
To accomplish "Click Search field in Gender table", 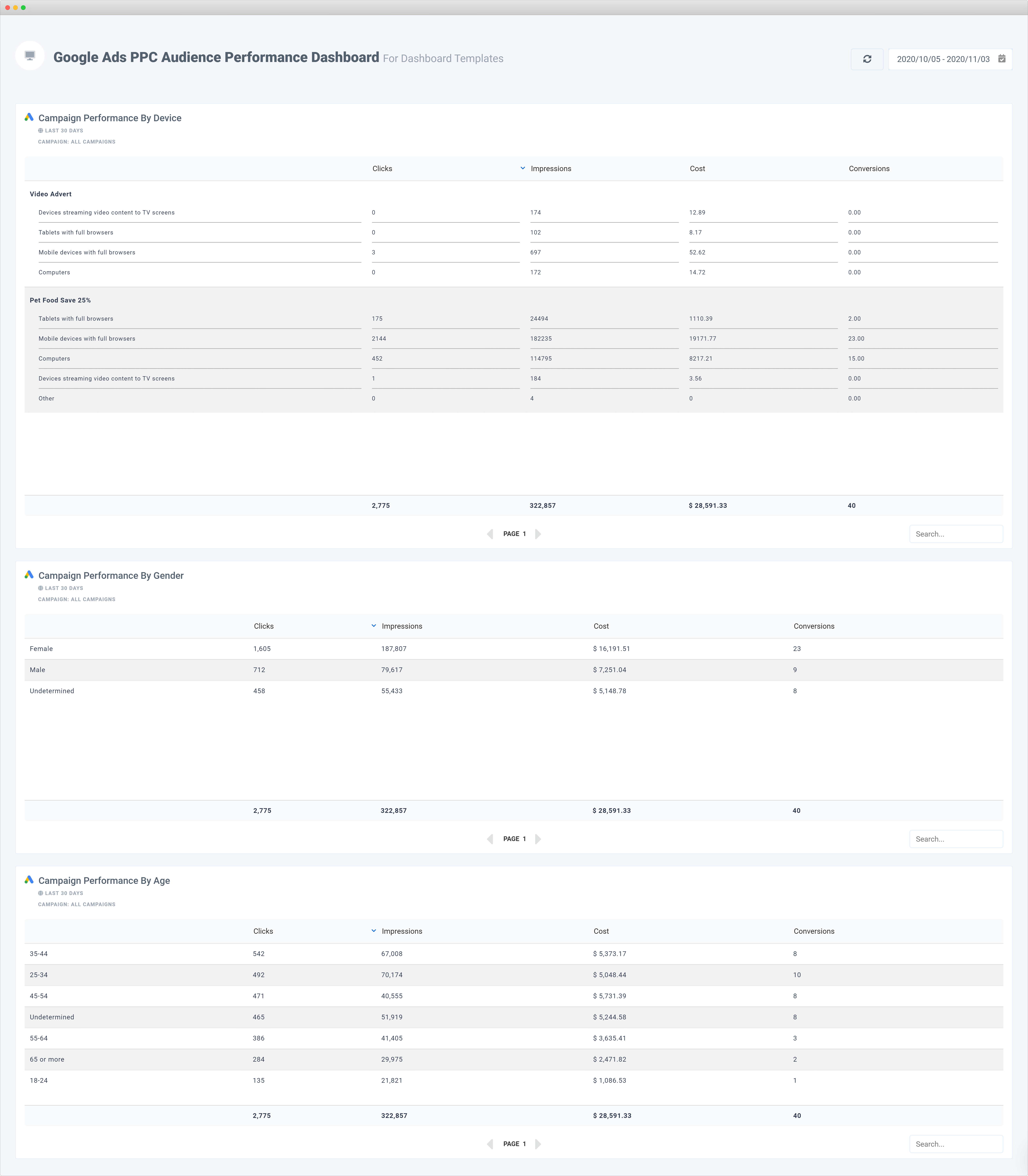I will (956, 839).
